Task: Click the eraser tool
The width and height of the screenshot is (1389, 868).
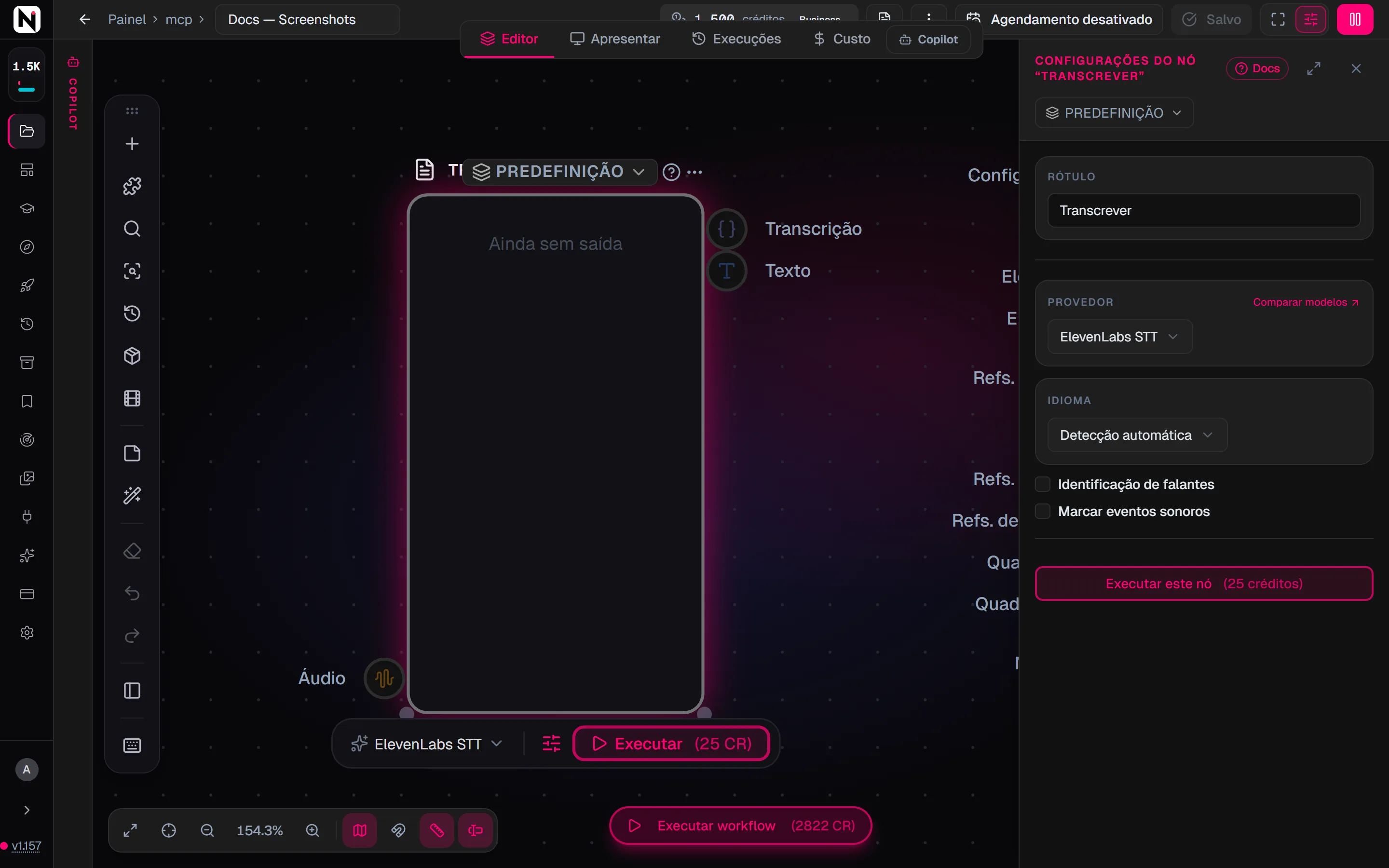Action: pos(132,551)
